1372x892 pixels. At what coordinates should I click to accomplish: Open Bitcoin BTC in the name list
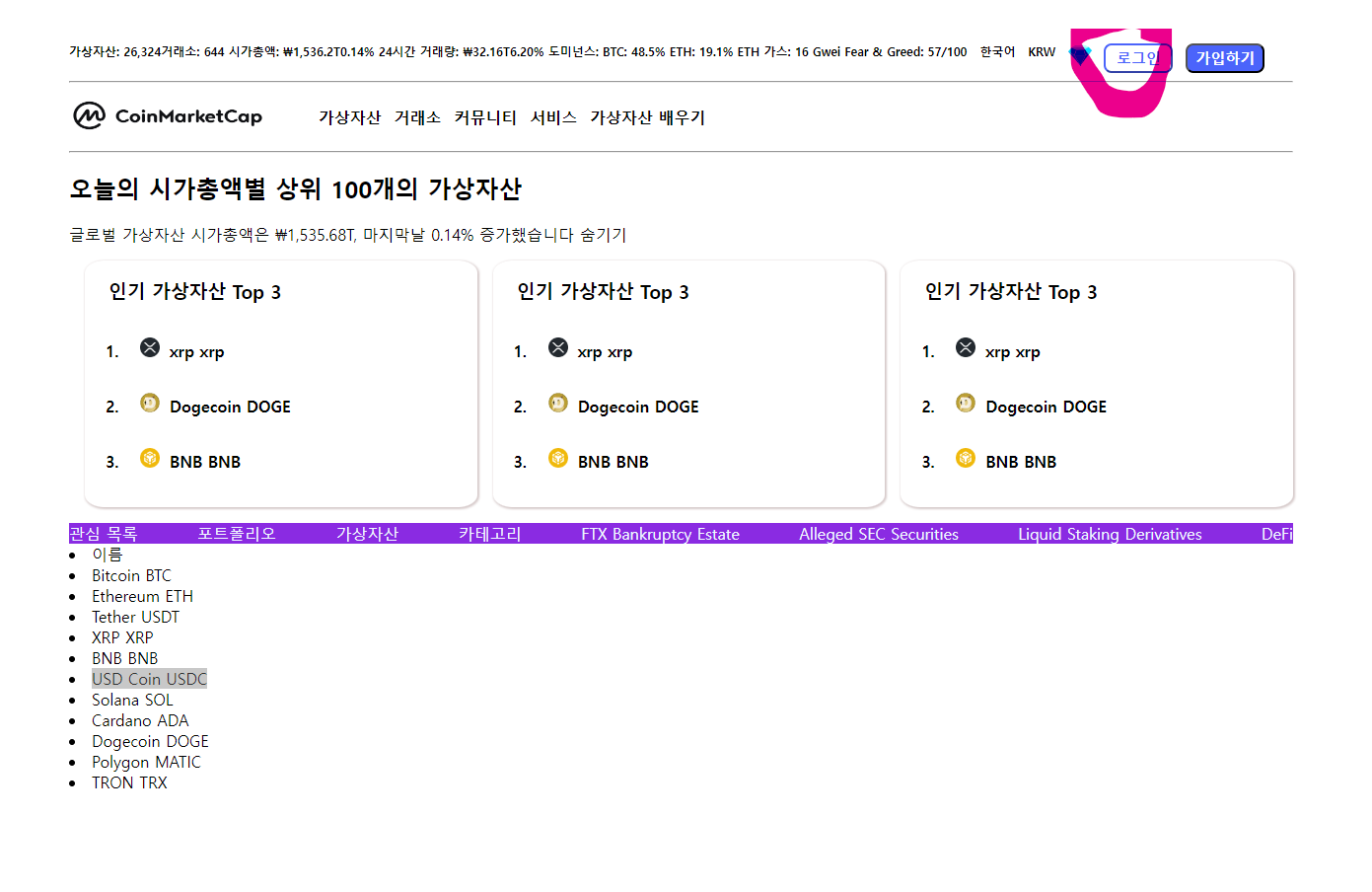coord(131,575)
